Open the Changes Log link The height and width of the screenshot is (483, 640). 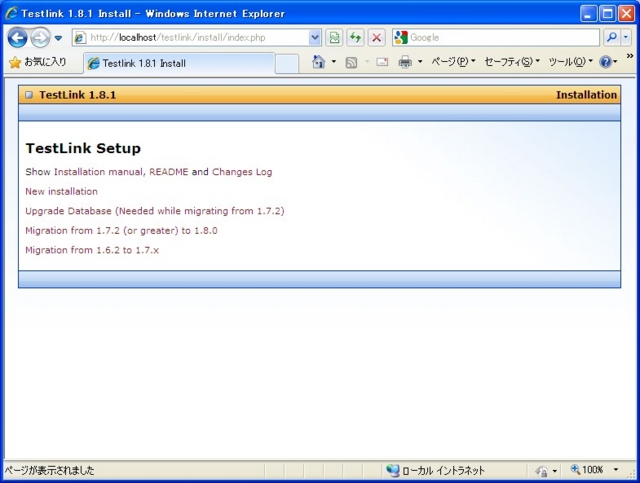242,172
